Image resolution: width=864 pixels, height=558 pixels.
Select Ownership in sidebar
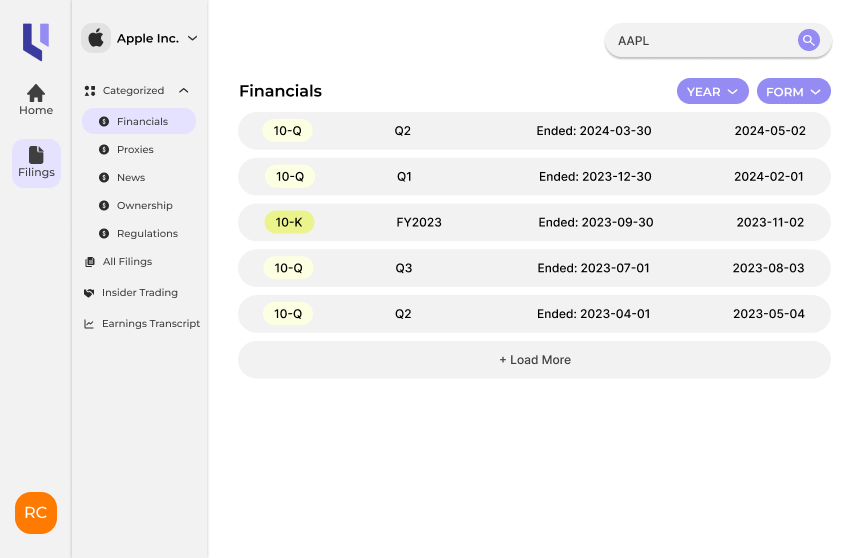point(144,205)
